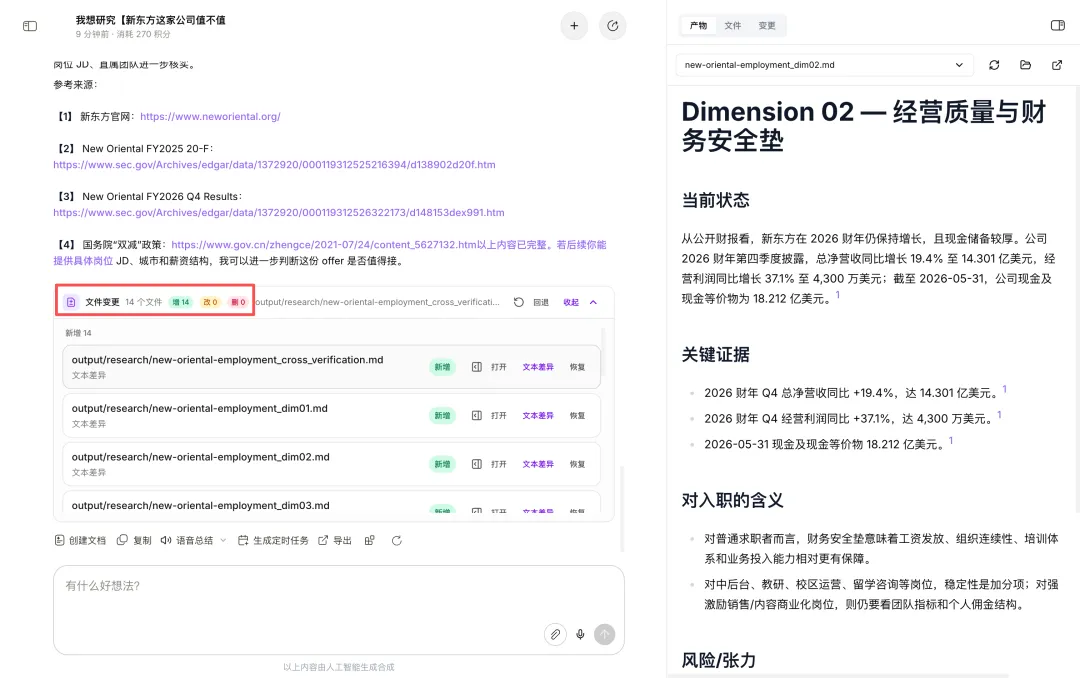View 文本差异 for dim02.md

538,464
